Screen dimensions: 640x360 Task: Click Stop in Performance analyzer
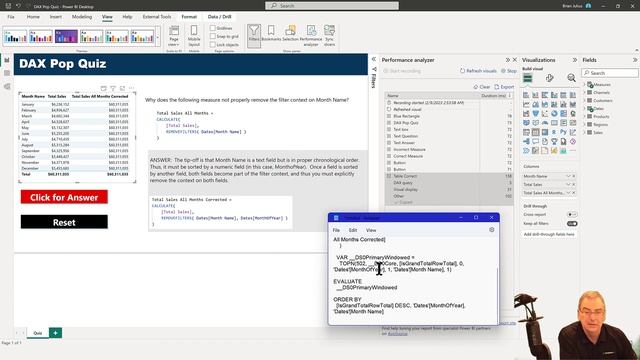pyautogui.click(x=509, y=71)
